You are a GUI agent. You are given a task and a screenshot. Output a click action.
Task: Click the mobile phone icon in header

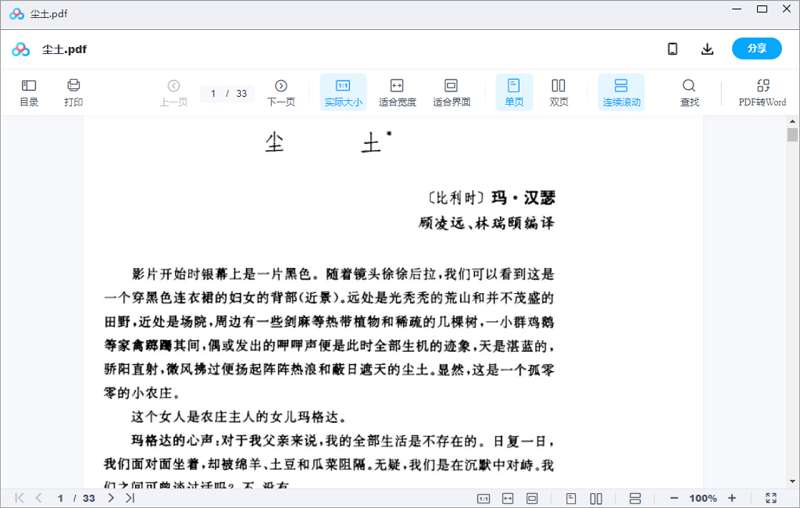coord(673,49)
